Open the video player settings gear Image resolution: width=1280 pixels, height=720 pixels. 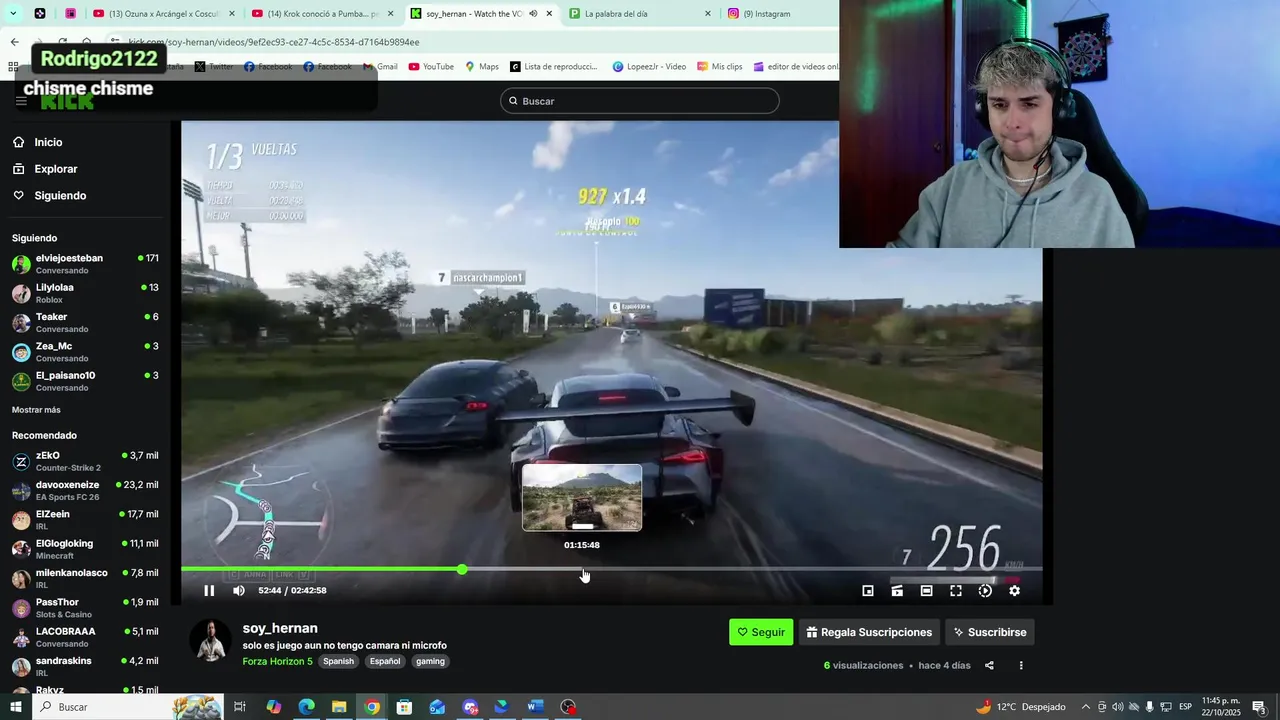pyautogui.click(x=1014, y=591)
